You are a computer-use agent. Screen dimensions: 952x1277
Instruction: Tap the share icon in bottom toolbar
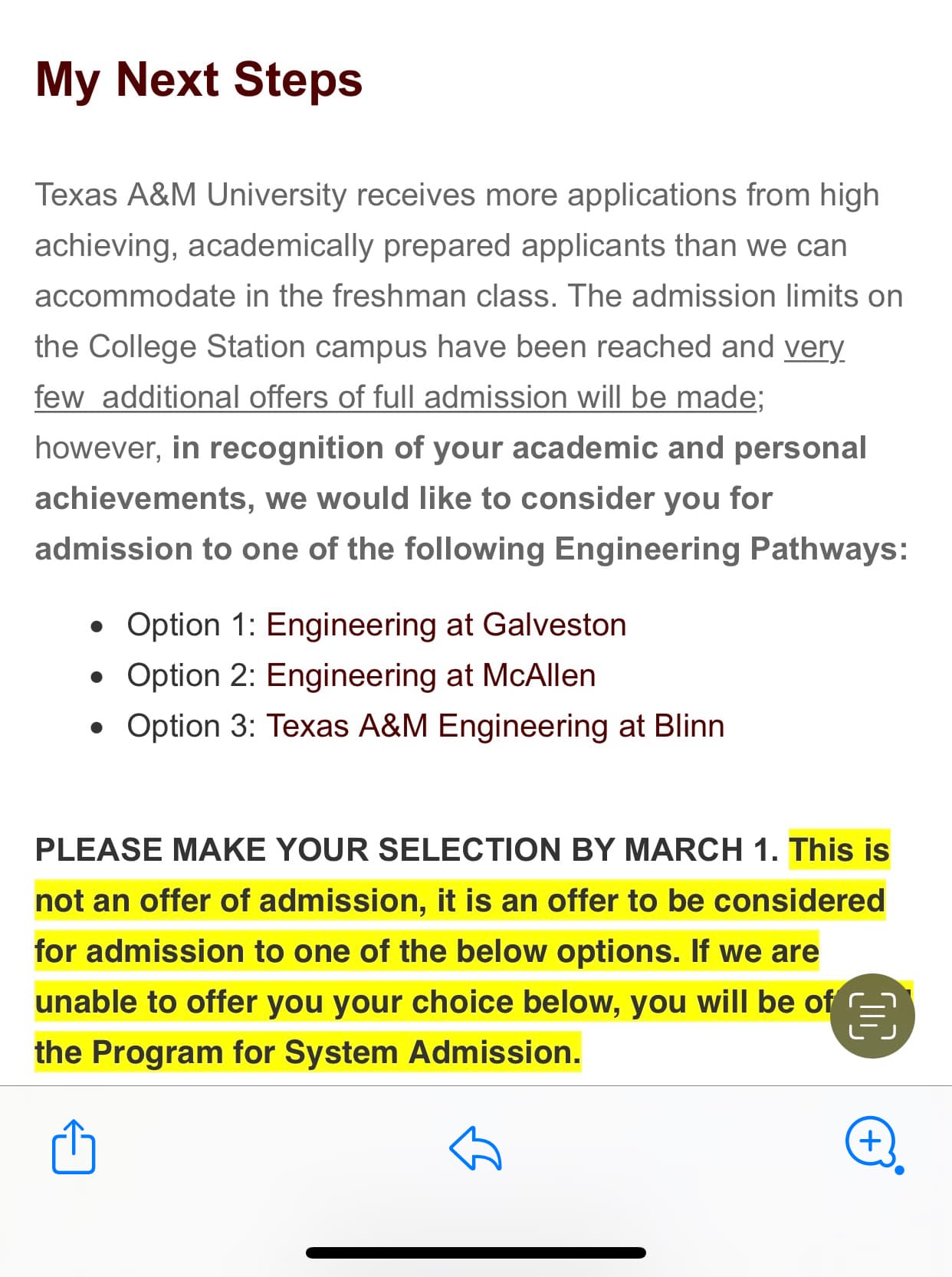pyautogui.click(x=74, y=1147)
